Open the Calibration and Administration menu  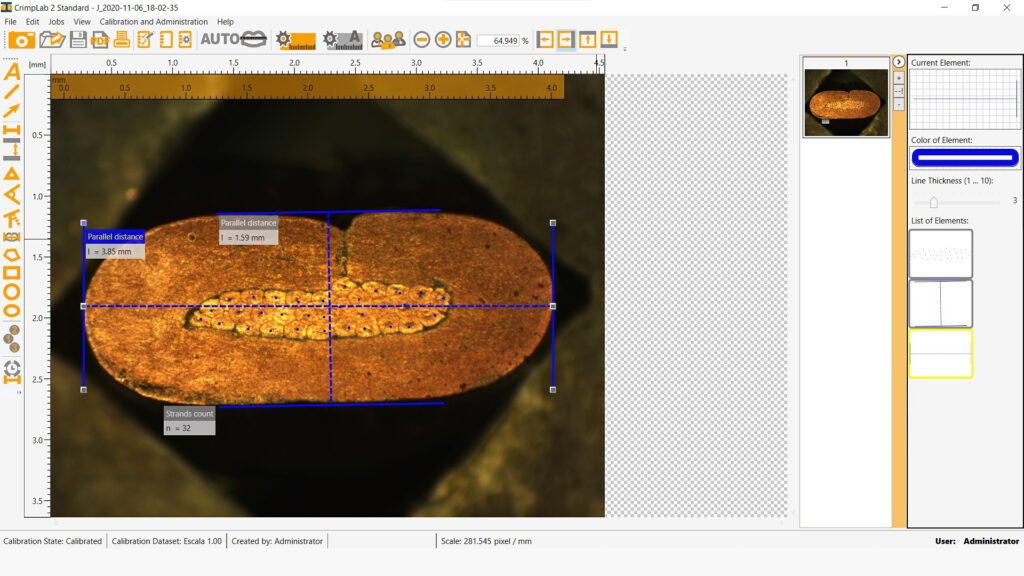(154, 21)
